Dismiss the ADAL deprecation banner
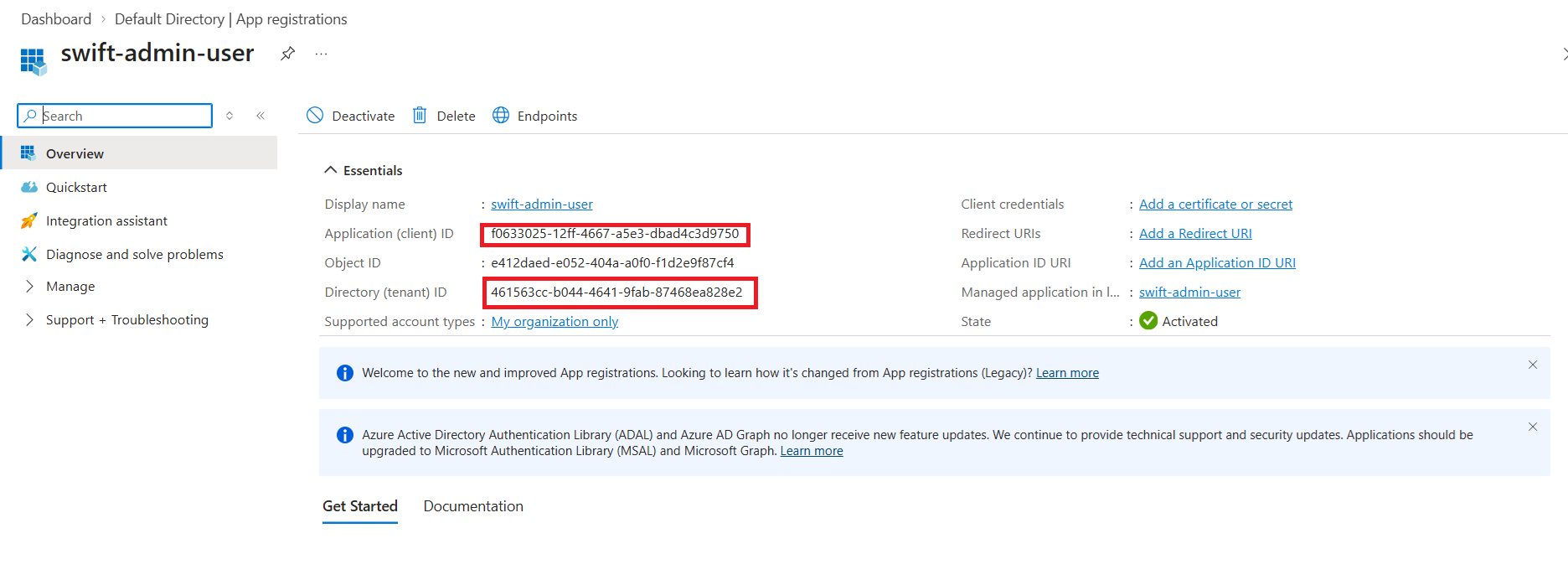The width and height of the screenshot is (1568, 580). pos(1533,427)
